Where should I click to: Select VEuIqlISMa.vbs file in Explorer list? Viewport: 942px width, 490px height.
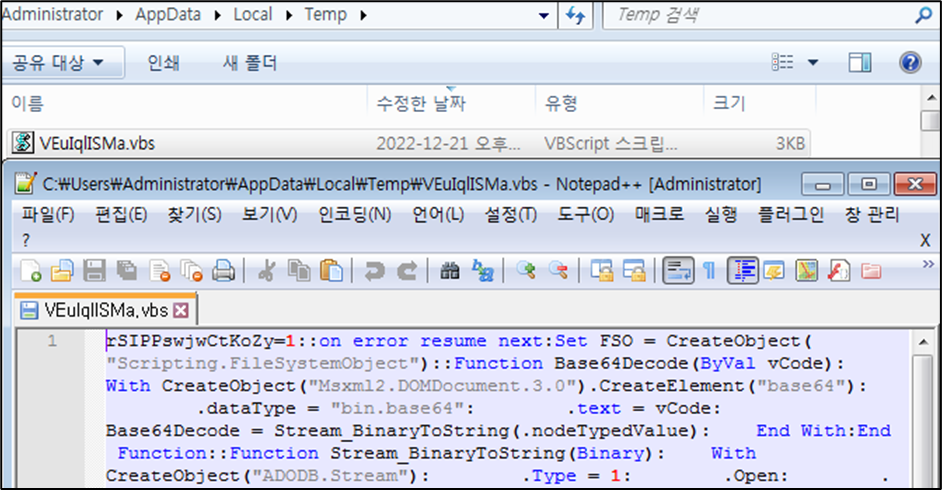(x=409, y=143)
